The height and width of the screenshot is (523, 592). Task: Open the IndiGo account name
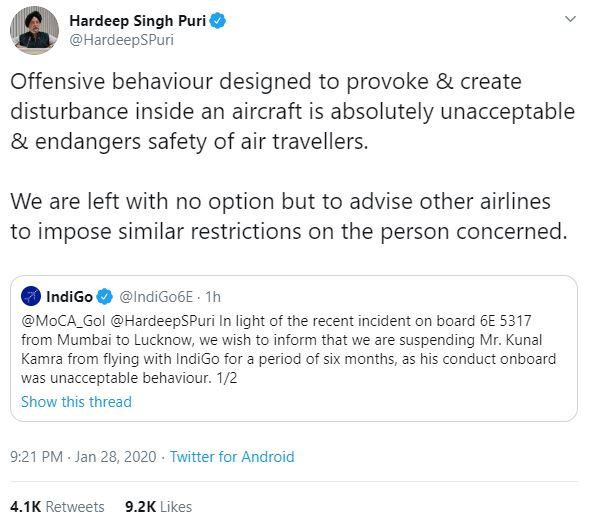click(69, 297)
